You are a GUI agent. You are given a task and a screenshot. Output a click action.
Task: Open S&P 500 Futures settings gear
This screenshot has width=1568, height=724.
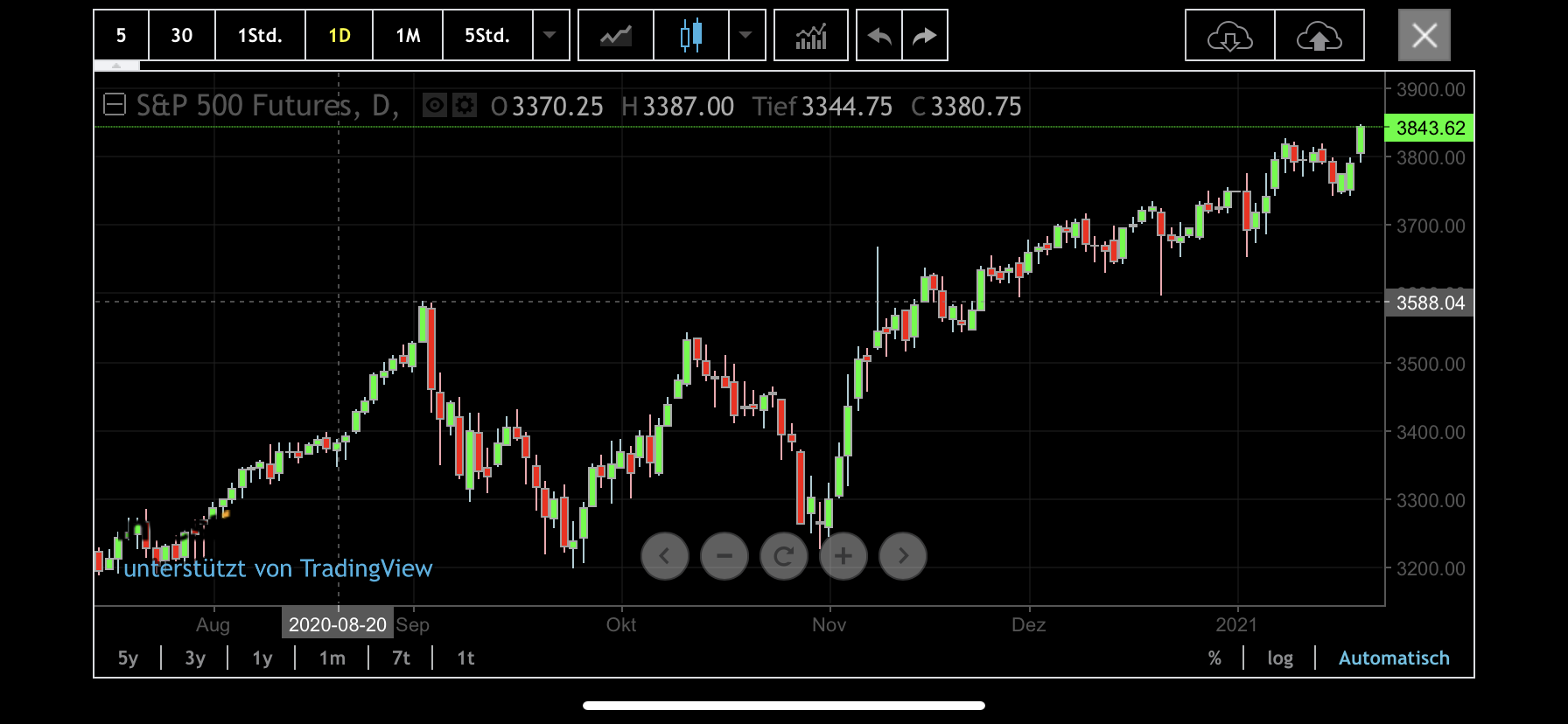pyautogui.click(x=464, y=106)
